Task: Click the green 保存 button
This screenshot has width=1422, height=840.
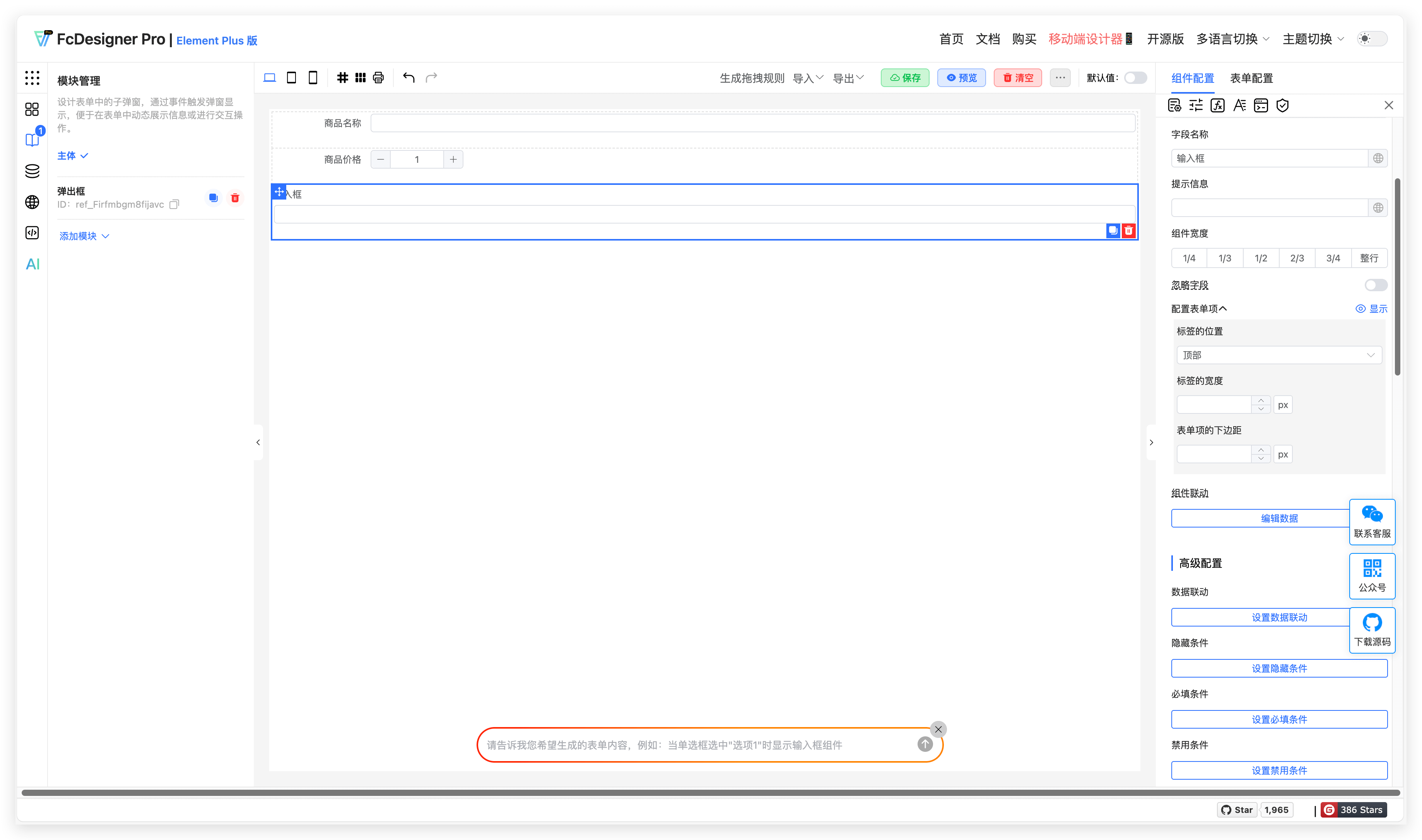Action: (904, 78)
